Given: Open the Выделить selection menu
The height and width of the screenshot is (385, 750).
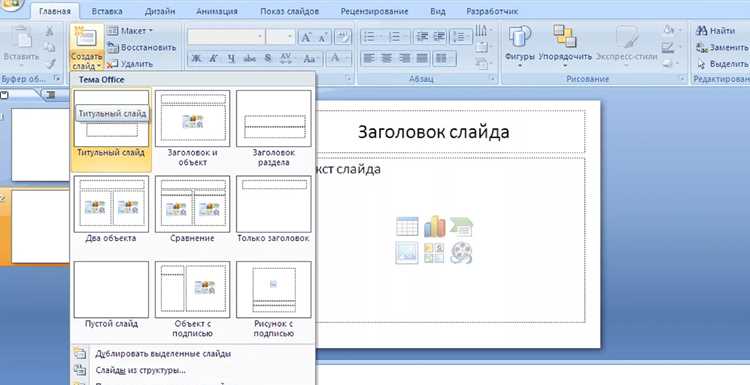Looking at the screenshot, I should [x=722, y=64].
